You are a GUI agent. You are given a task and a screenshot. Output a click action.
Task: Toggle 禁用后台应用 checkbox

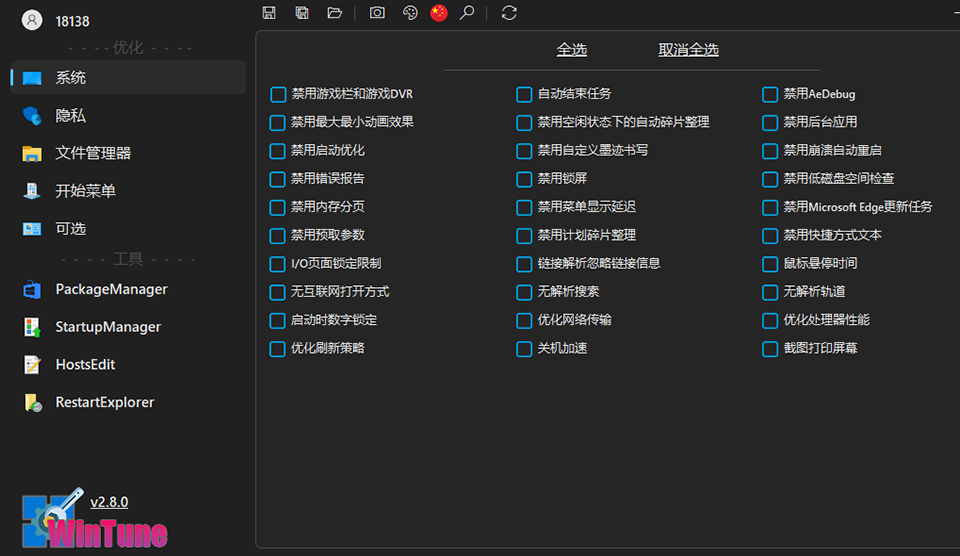point(770,122)
